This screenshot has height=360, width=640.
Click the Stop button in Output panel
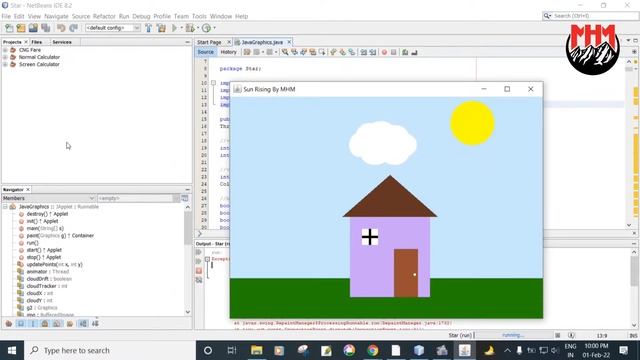[199, 271]
